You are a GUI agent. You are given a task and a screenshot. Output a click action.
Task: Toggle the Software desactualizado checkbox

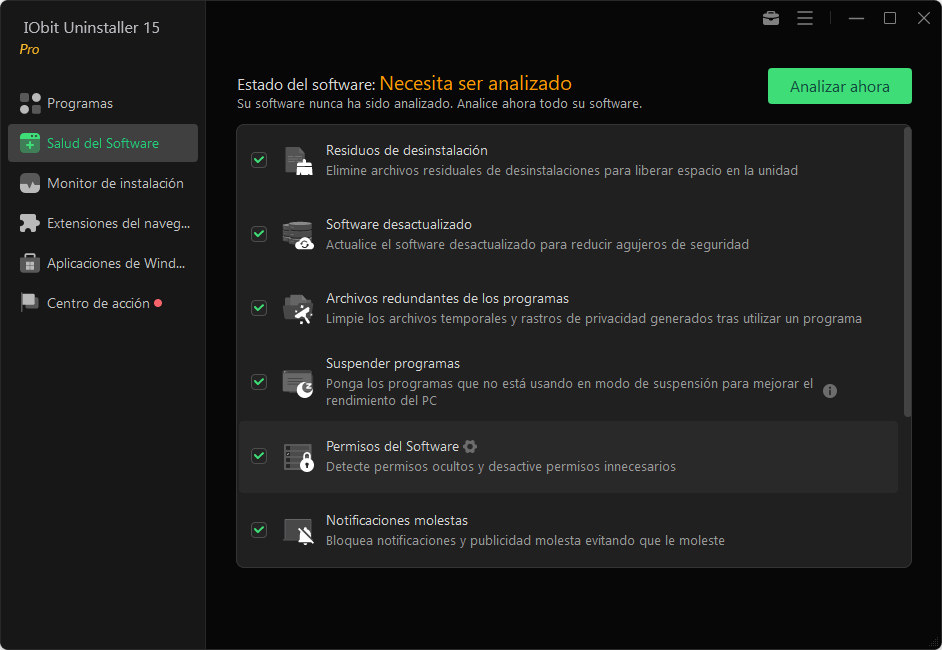click(x=259, y=234)
